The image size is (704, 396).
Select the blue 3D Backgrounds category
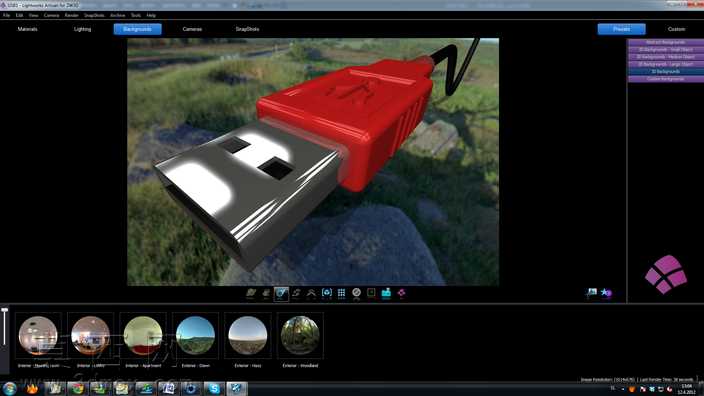(x=666, y=71)
